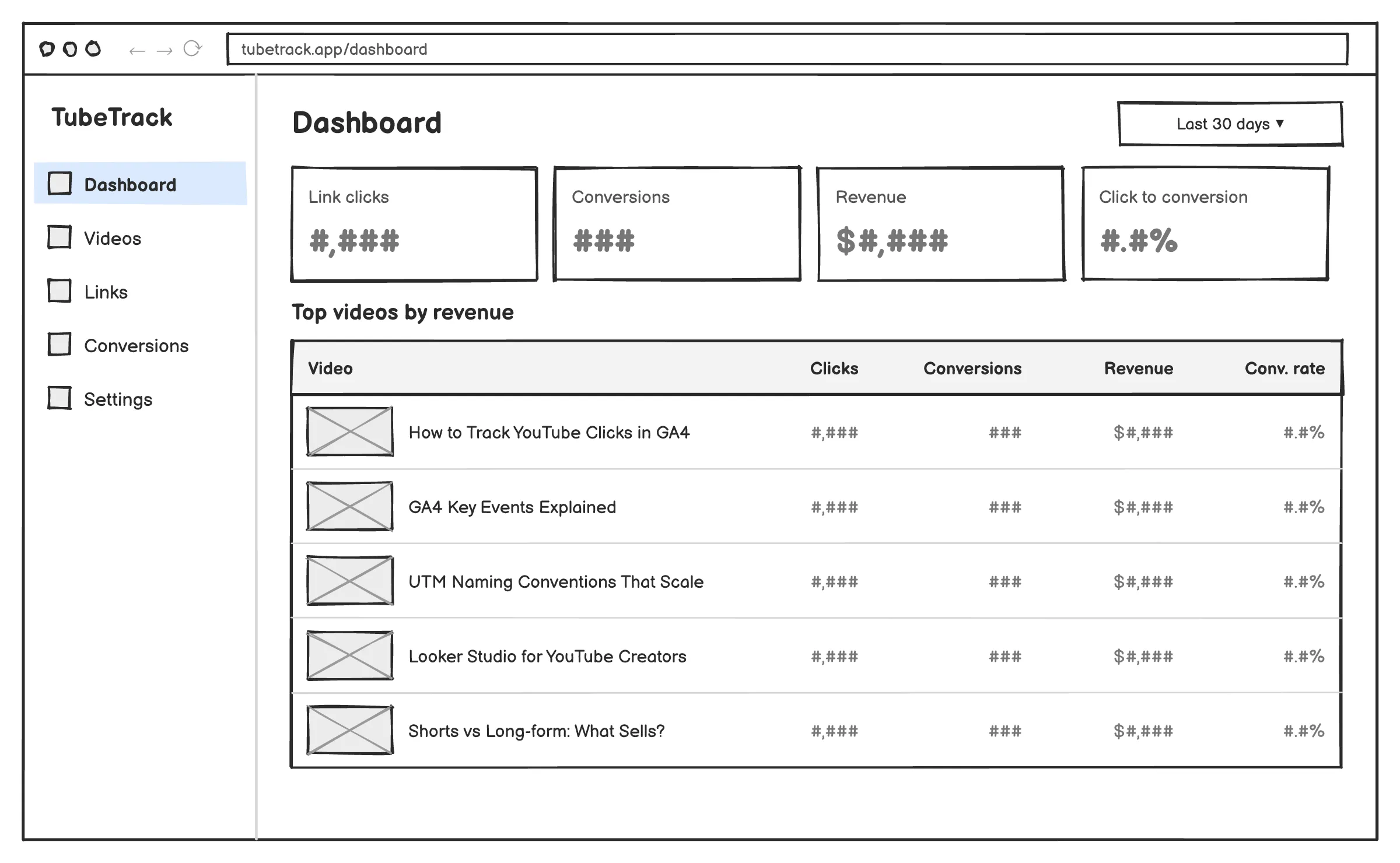Reload the page with refresh icon
Viewport: 1400px width, 863px height.
click(x=192, y=48)
